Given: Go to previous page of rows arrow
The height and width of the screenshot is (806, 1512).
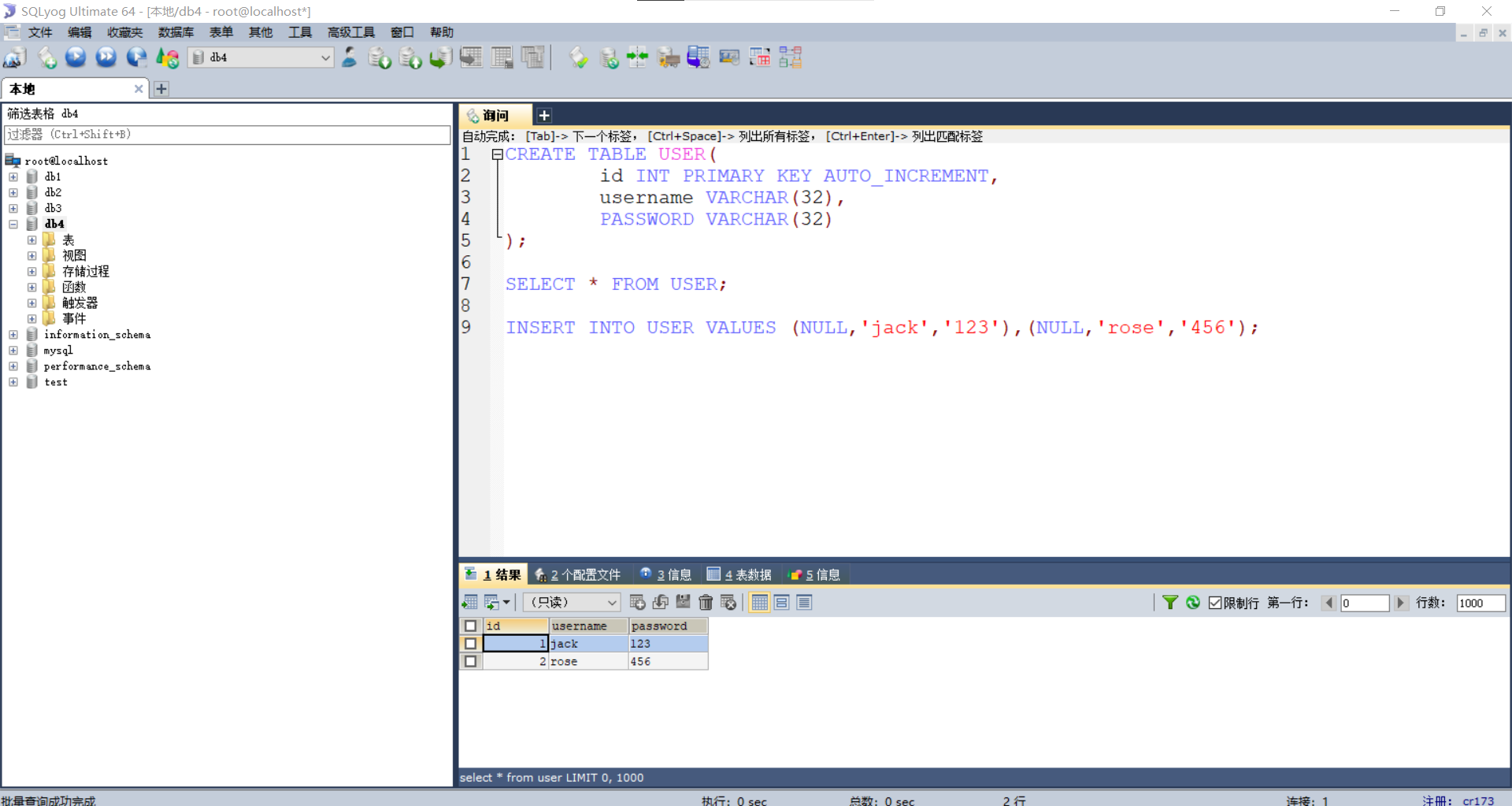Looking at the screenshot, I should (x=1329, y=603).
